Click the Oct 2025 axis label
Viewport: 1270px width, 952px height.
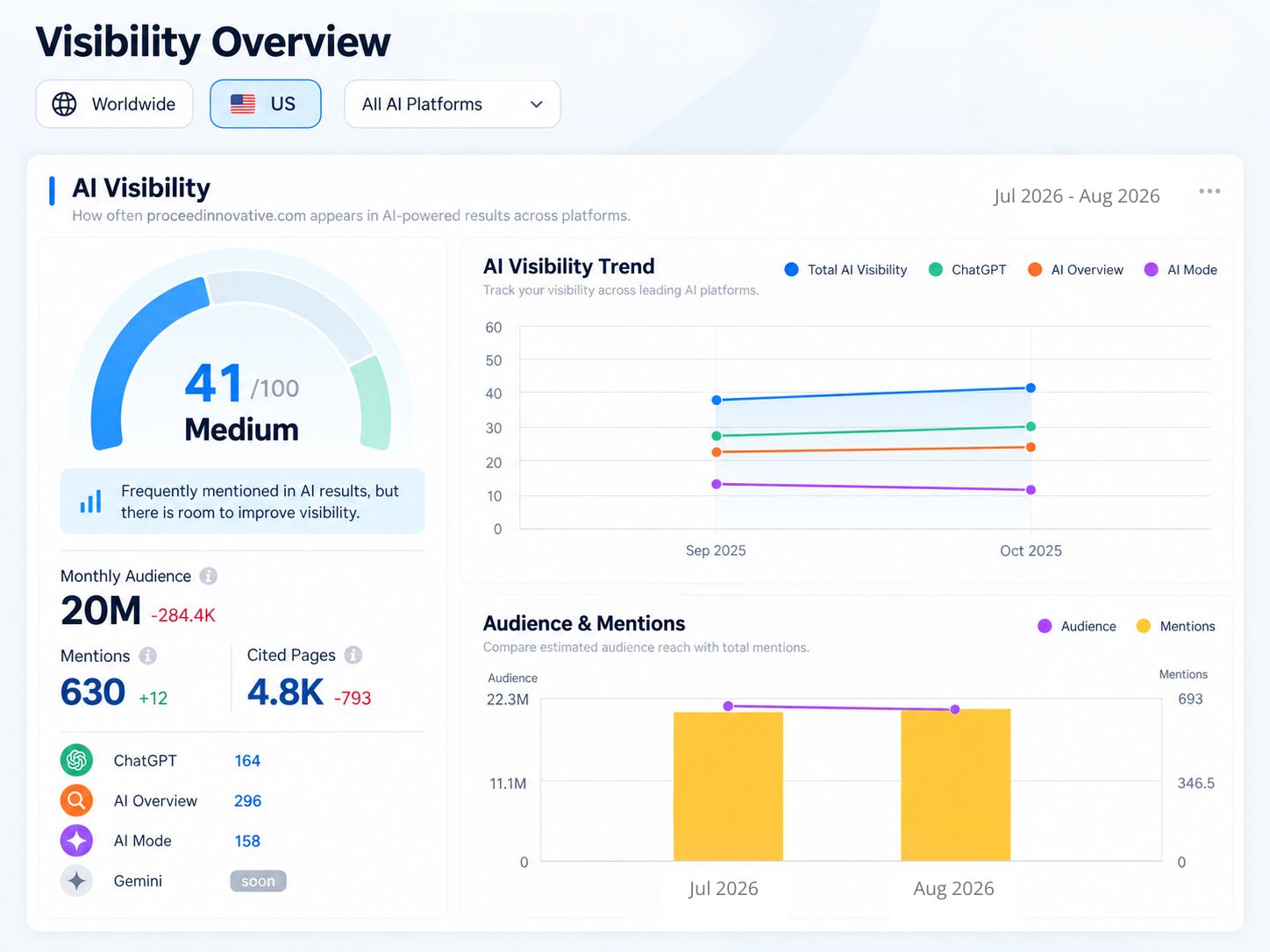point(1031,551)
